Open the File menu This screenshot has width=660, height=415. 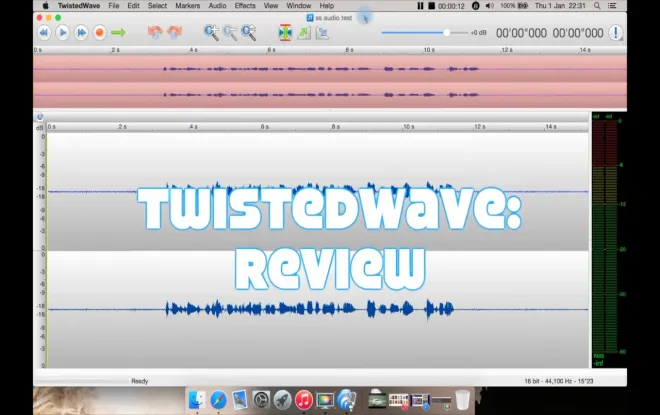point(114,5)
